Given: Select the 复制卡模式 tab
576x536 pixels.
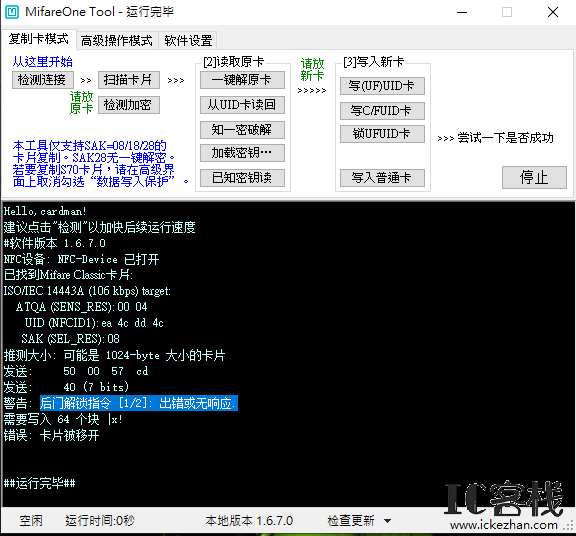Looking at the screenshot, I should tap(39, 39).
